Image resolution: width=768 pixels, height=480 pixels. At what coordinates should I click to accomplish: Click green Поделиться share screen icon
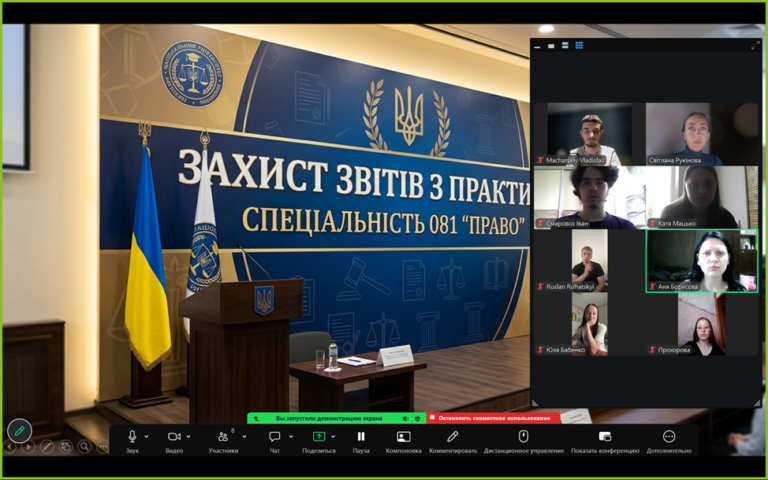[319, 436]
